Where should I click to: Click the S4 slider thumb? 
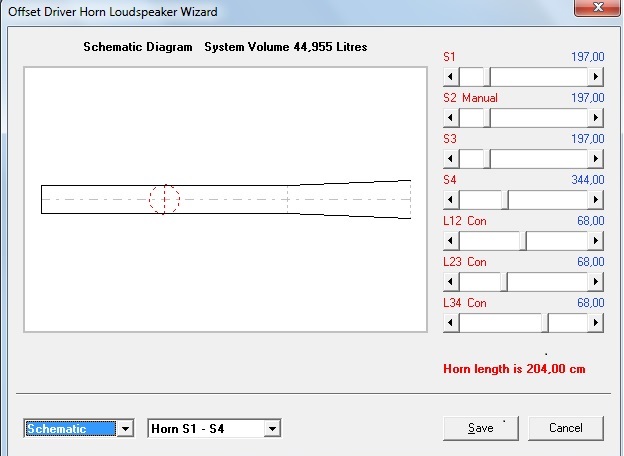(505, 199)
